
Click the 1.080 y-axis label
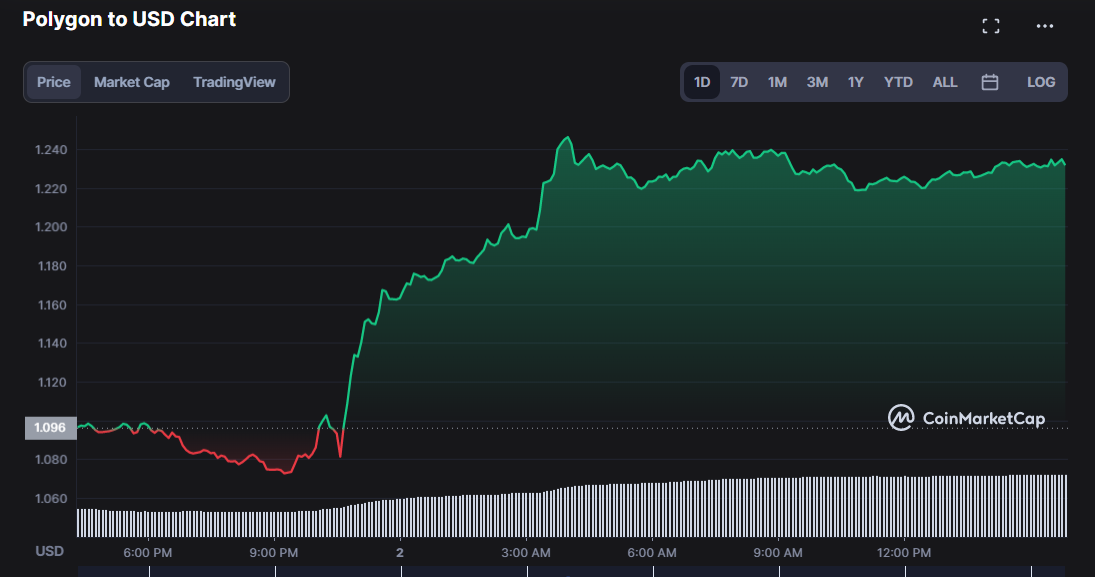click(51, 460)
